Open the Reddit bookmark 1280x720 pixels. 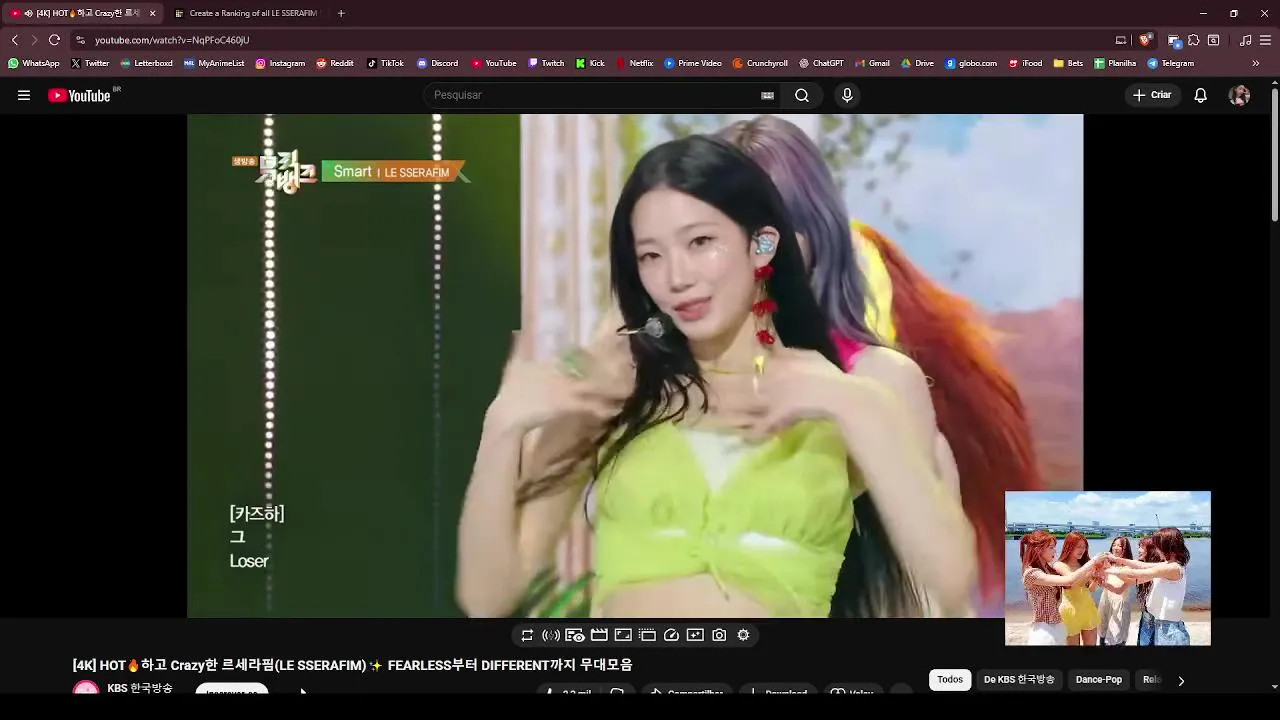335,63
